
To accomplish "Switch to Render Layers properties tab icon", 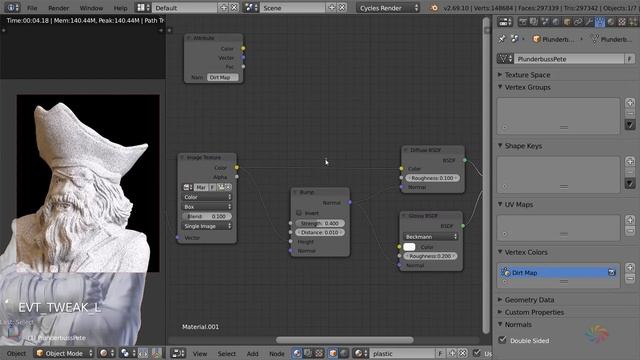I will tap(534, 22).
